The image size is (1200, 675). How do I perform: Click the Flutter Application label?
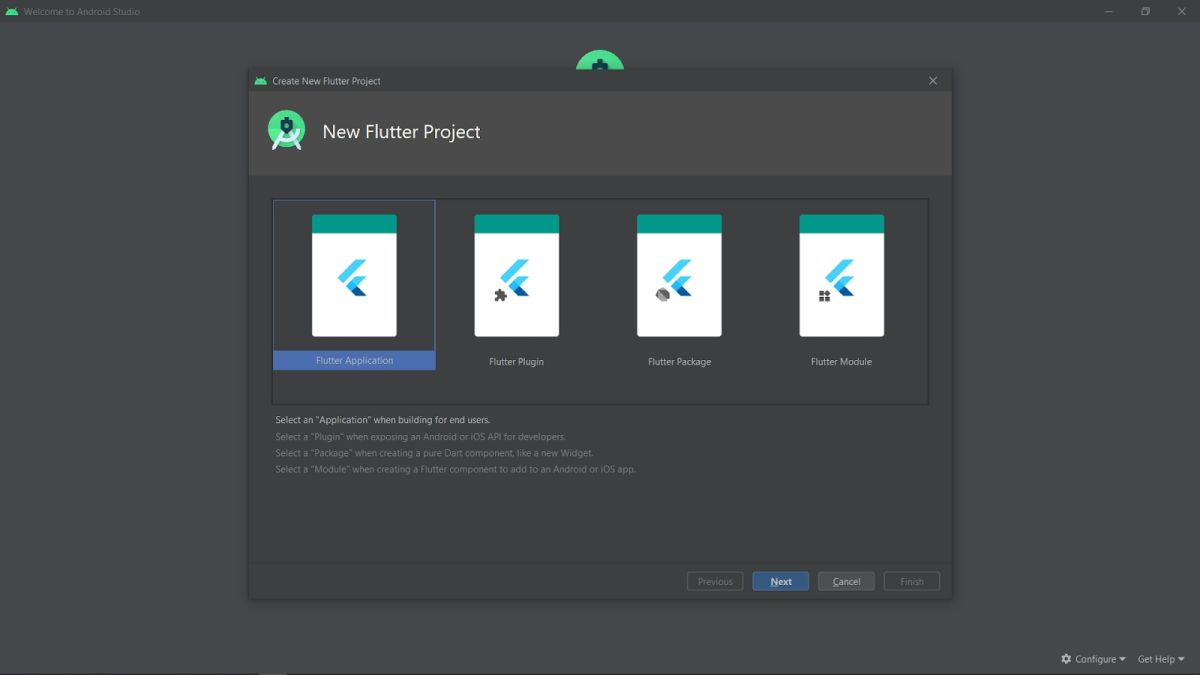point(354,361)
